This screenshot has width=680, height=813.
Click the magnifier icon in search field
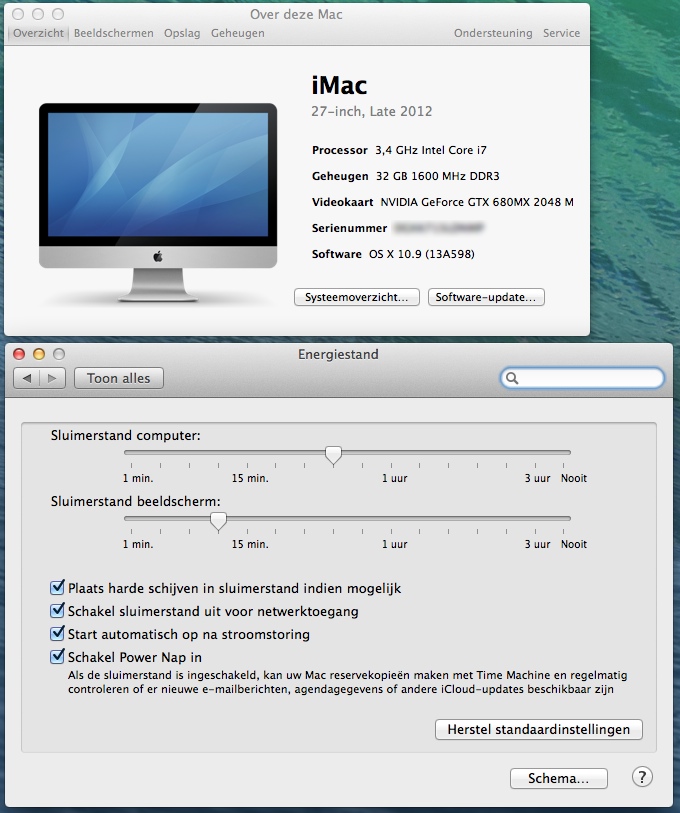[512, 379]
